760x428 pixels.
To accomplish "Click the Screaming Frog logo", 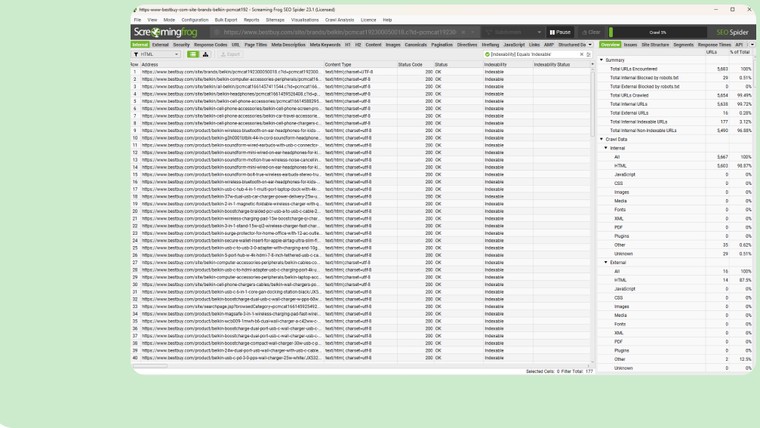I will (x=165, y=32).
